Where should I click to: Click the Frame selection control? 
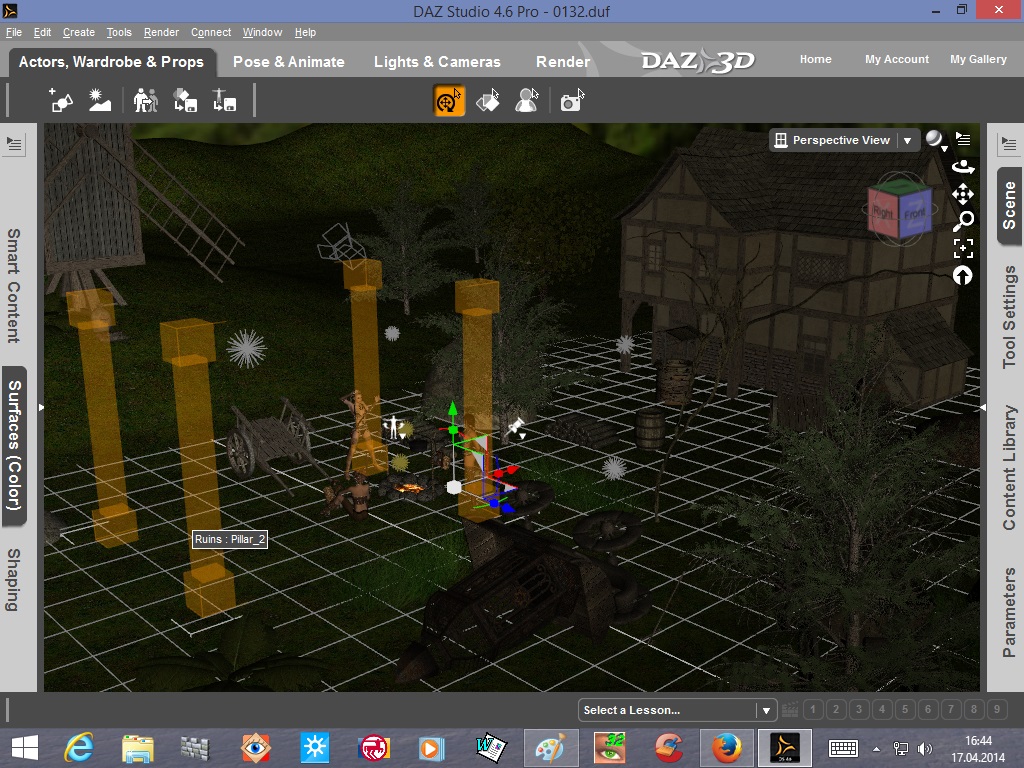963,248
